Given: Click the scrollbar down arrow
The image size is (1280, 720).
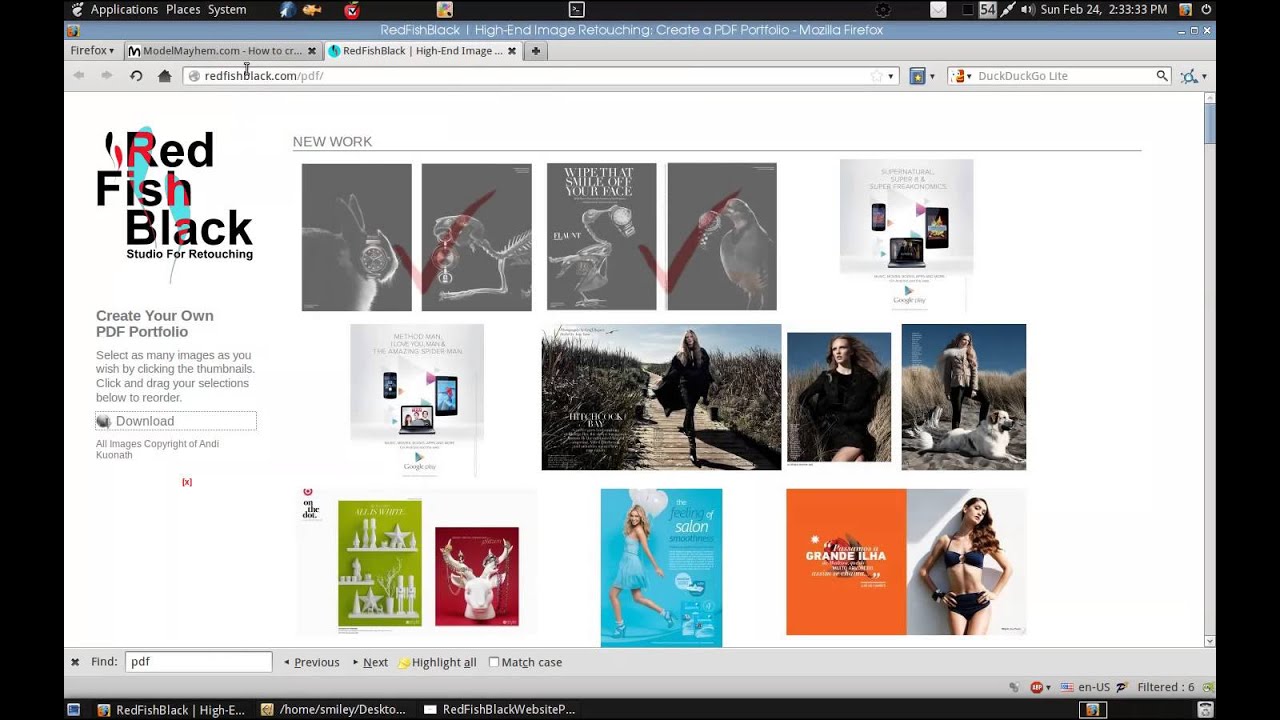Looking at the screenshot, I should 1210,642.
